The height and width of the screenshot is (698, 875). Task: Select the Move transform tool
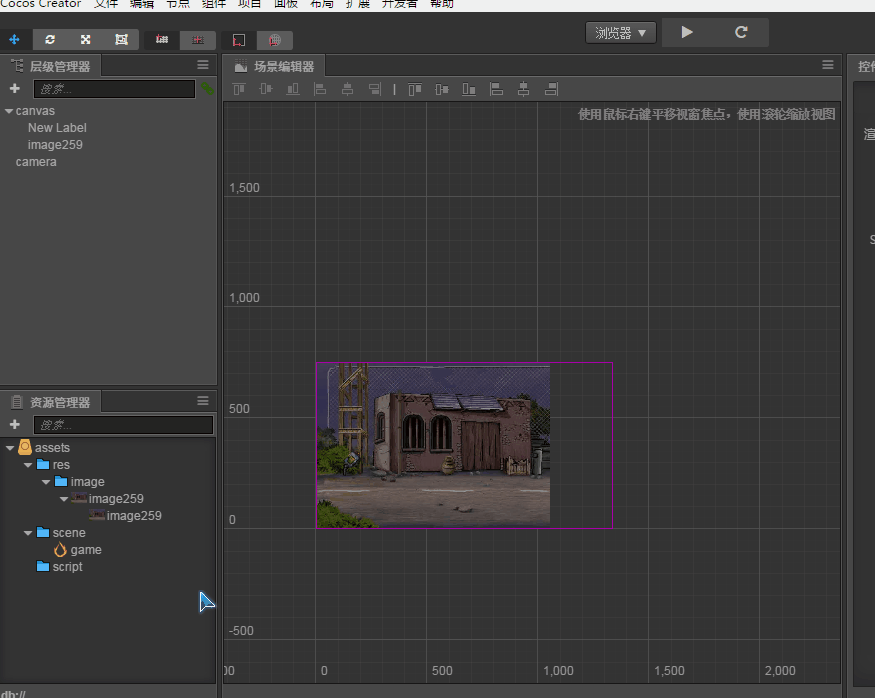point(14,40)
